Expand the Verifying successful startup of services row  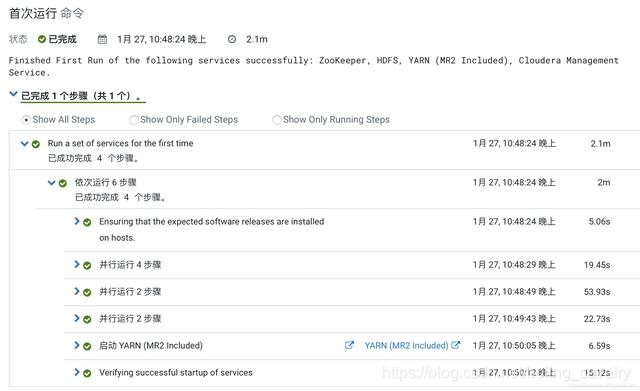point(77,372)
